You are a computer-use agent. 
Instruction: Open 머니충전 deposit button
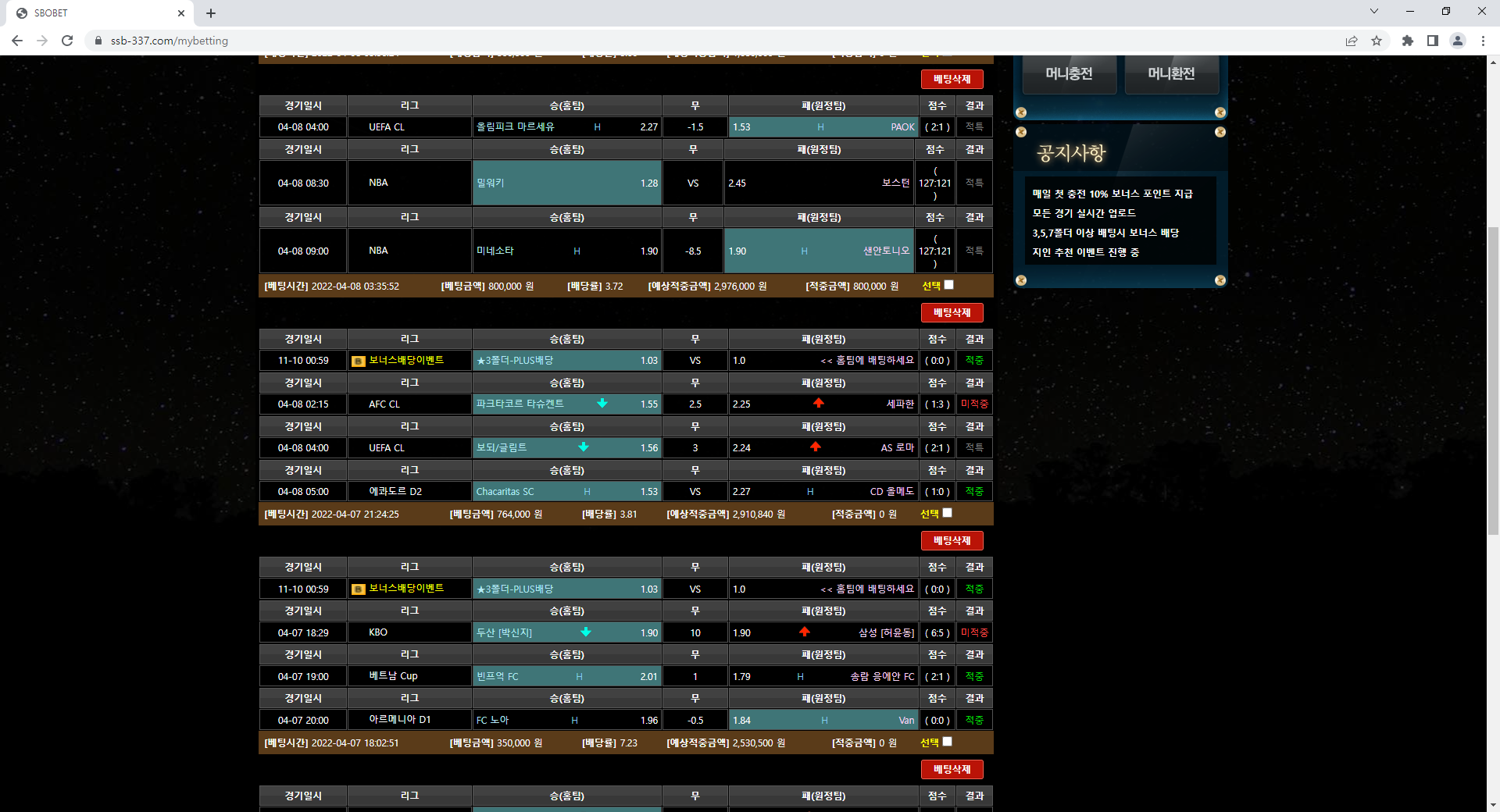click(x=1070, y=74)
